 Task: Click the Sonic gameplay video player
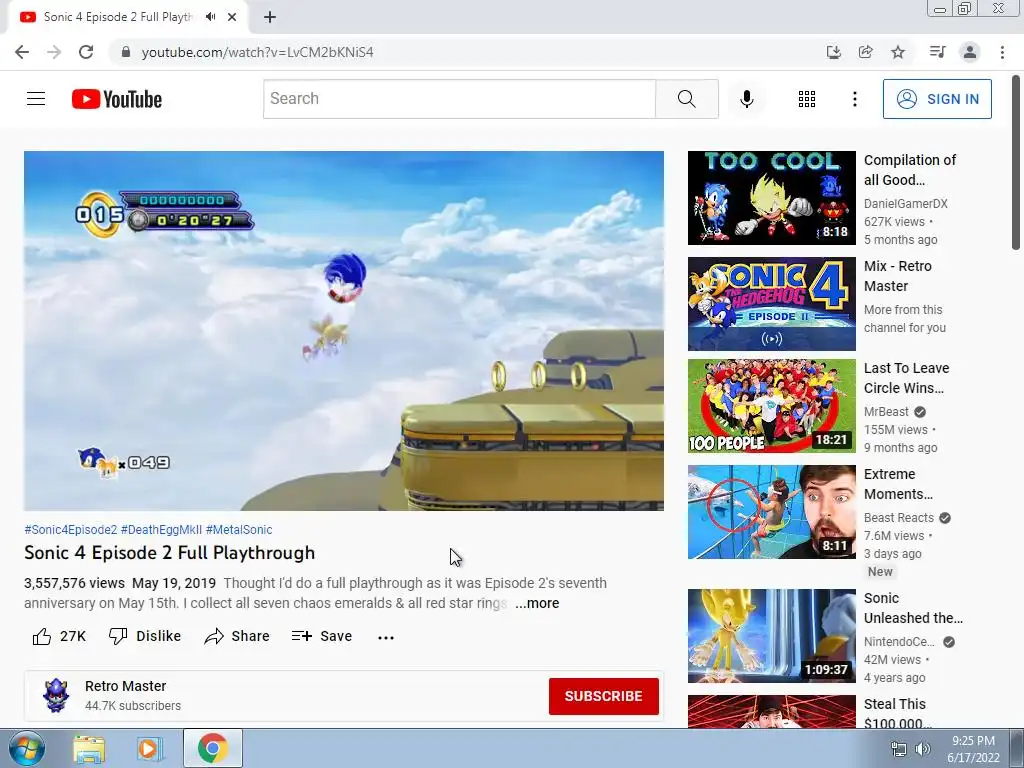344,330
